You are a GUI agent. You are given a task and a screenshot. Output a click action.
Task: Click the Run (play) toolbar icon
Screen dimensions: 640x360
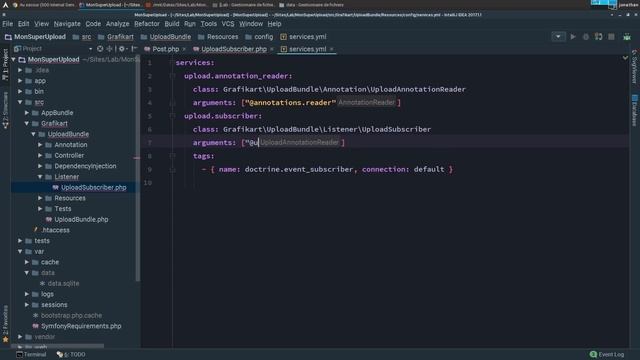573,37
